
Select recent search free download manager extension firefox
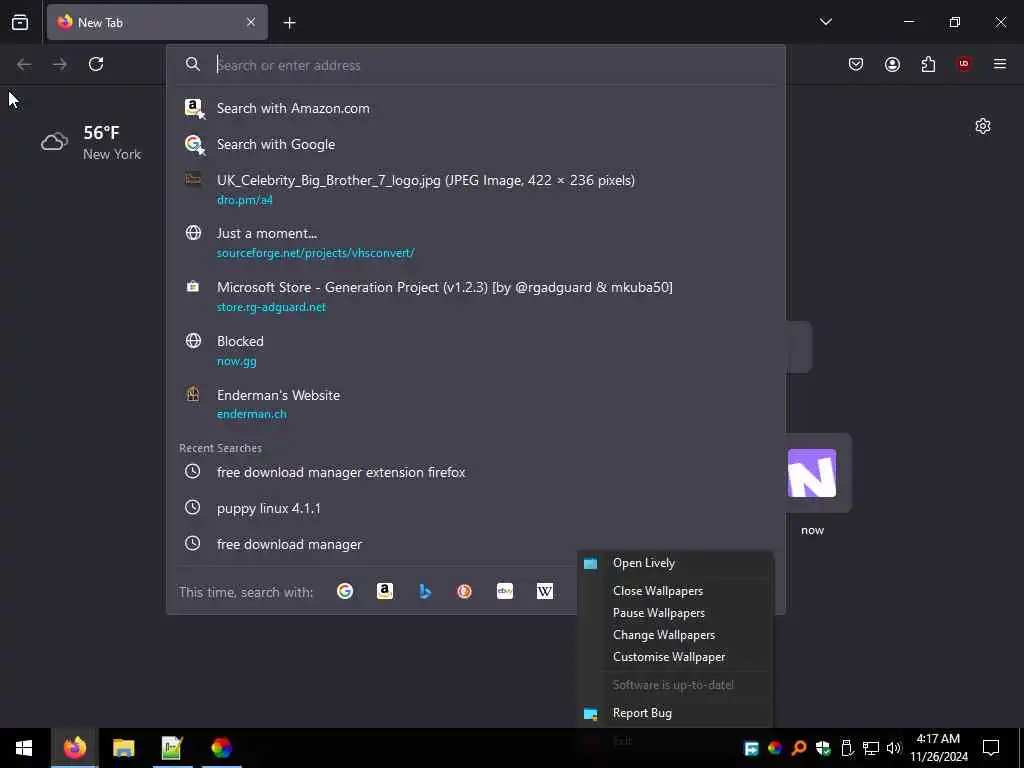pyautogui.click(x=475, y=472)
